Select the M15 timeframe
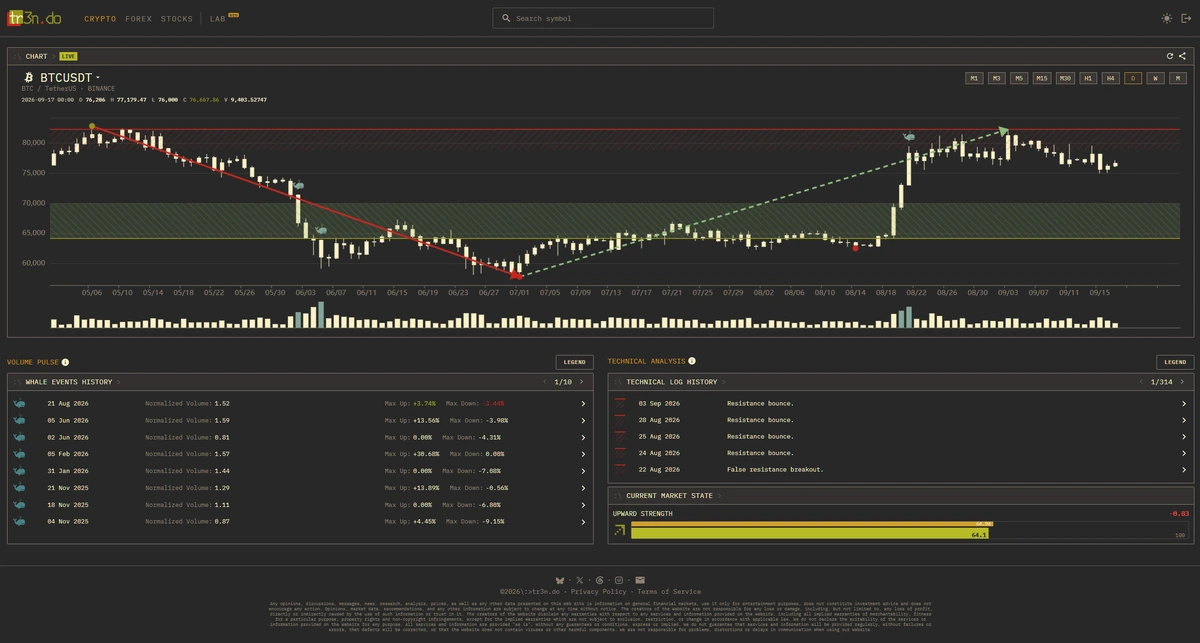Viewport: 1200px width, 643px height. tap(1042, 78)
